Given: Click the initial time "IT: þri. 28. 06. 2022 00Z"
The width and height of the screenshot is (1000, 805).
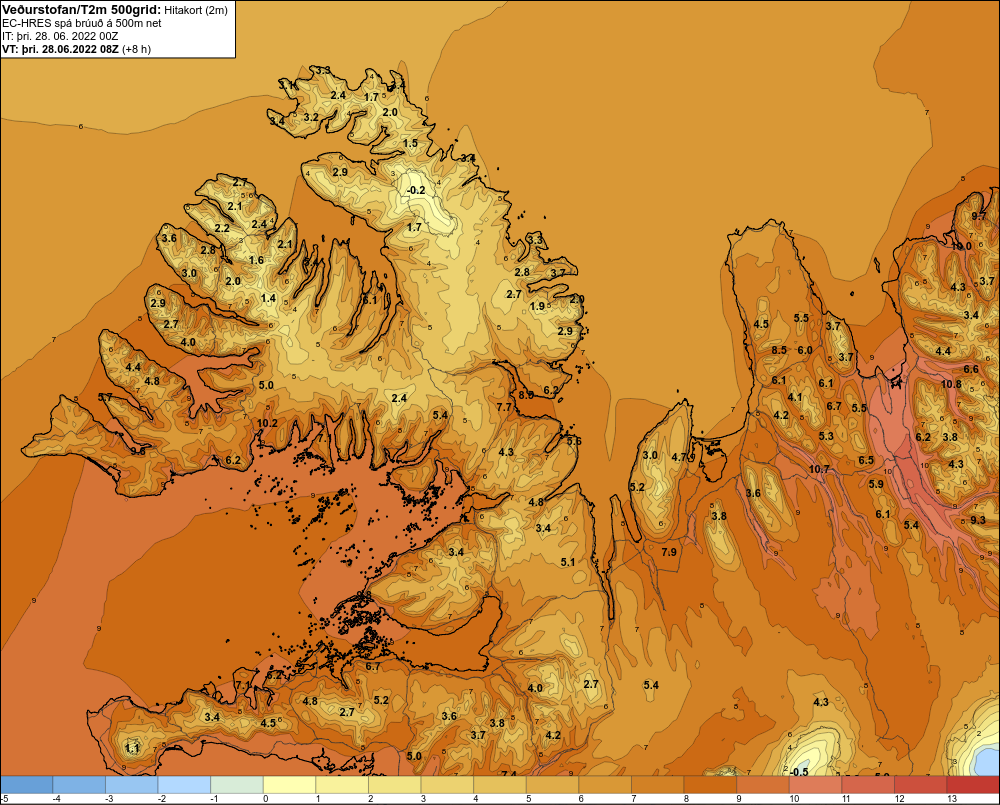Looking at the screenshot, I should point(60,36).
